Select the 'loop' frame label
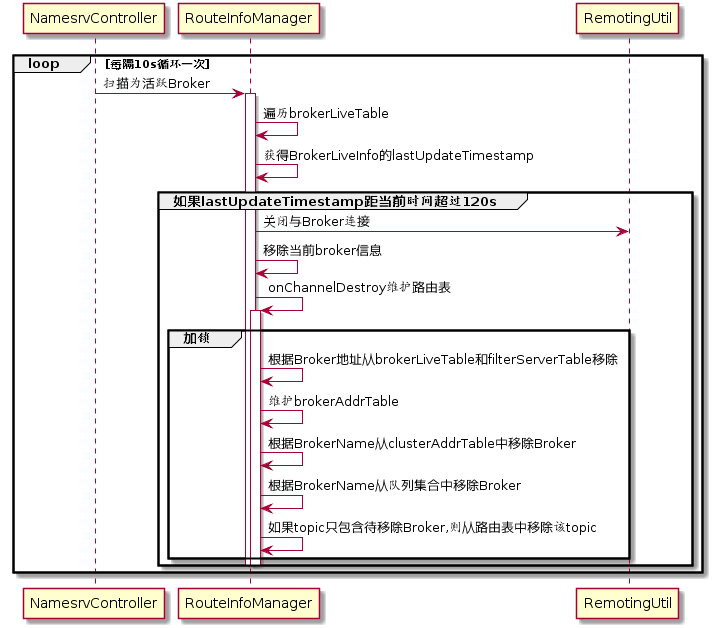Image resolution: width=712 pixels, height=628 pixels. tap(44, 64)
